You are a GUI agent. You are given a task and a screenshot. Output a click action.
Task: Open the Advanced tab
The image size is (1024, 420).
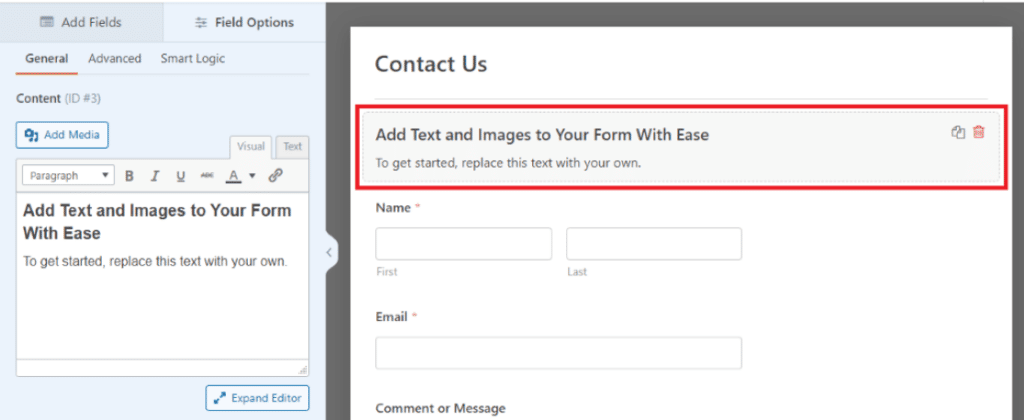coord(114,59)
